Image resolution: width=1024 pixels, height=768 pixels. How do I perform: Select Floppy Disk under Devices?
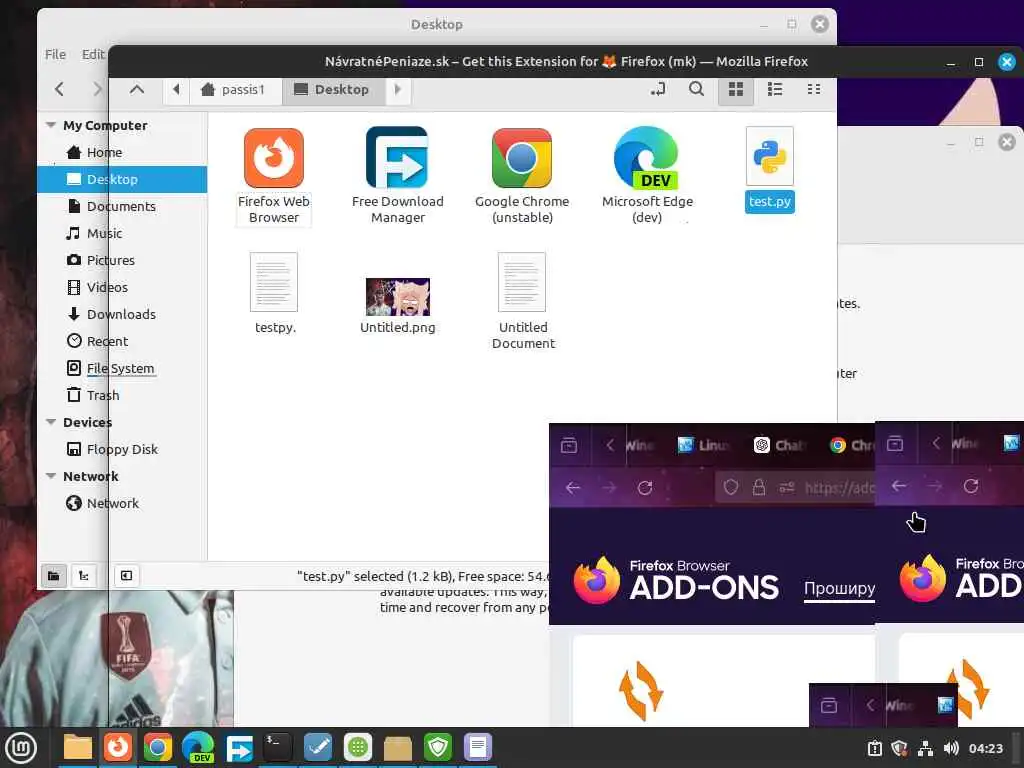[122, 449]
